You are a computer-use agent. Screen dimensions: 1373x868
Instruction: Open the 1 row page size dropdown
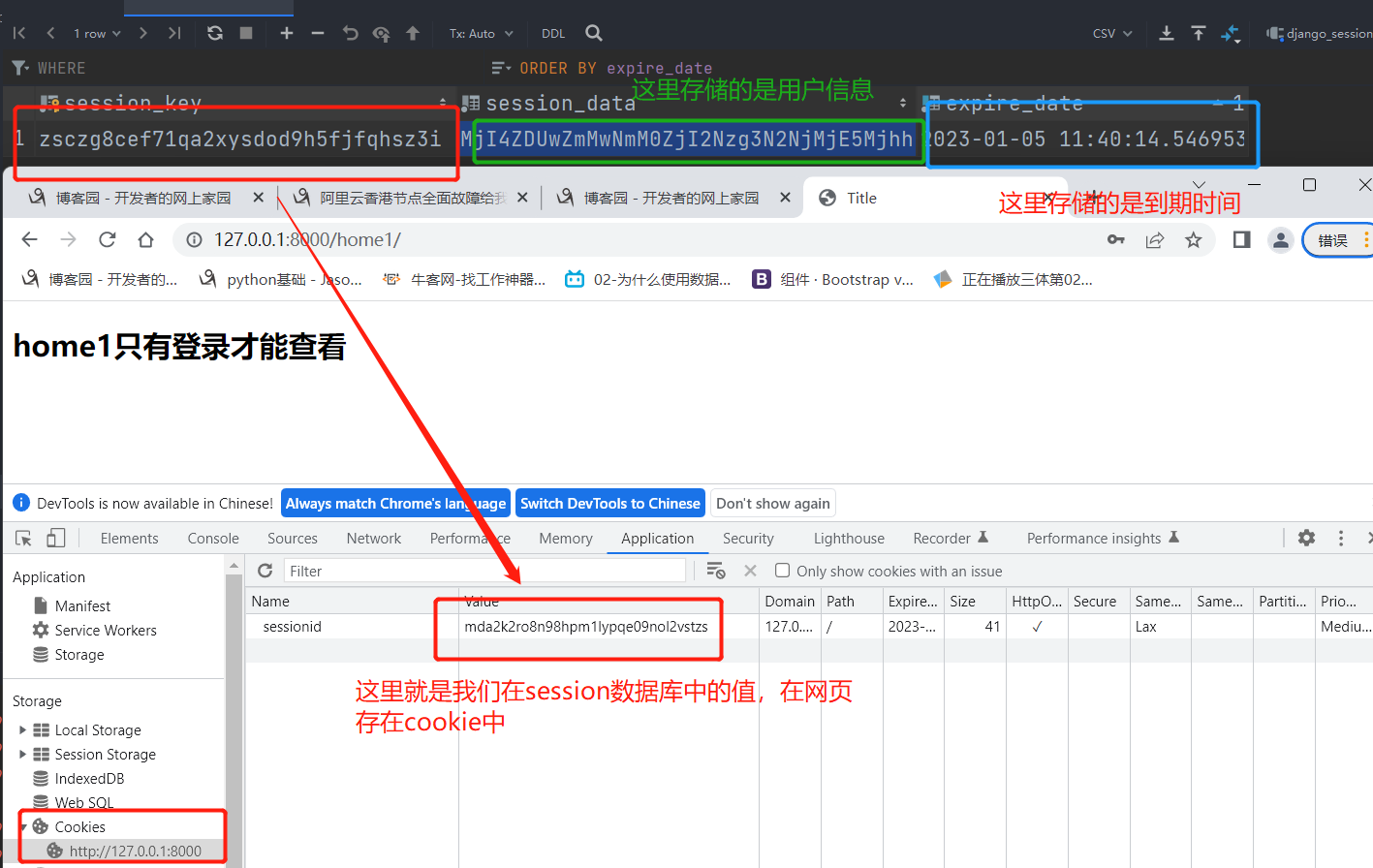97,33
